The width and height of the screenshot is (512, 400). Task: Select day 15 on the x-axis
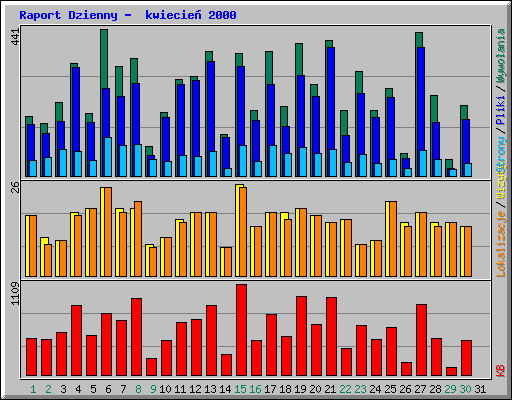(x=240, y=389)
